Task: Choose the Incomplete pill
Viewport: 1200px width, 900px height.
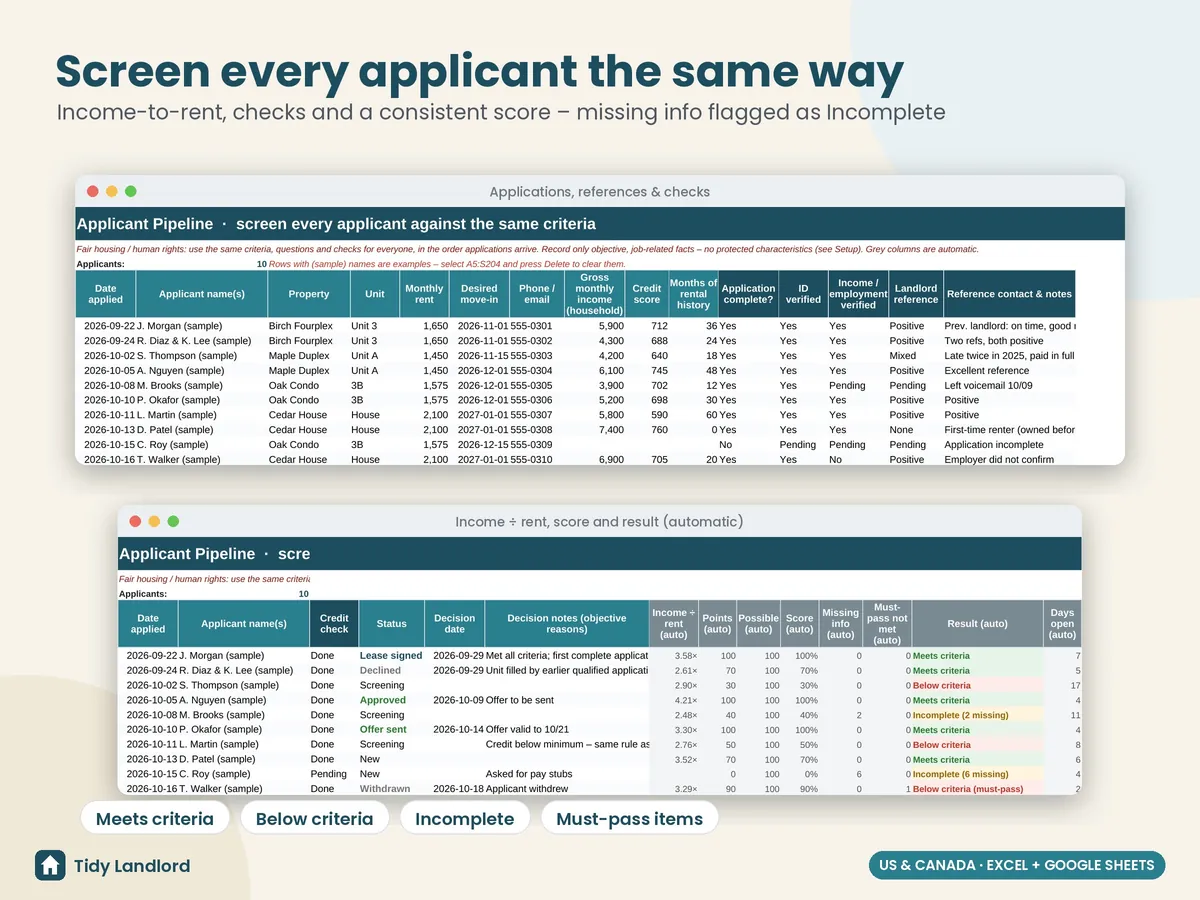Action: pos(464,819)
